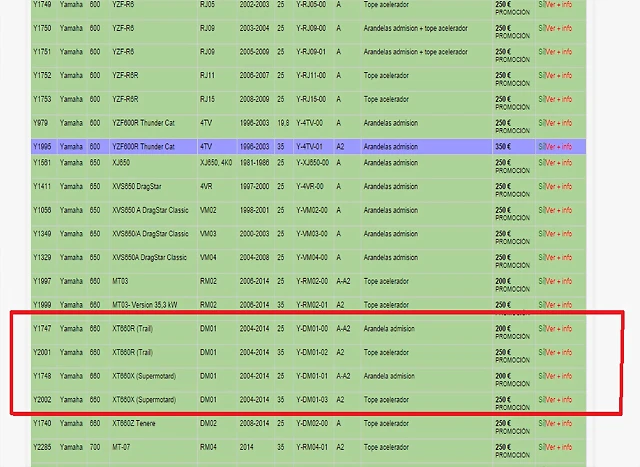Click years cell 1981-1986
Viewport: 640px width, 467px height.
click(x=254, y=162)
